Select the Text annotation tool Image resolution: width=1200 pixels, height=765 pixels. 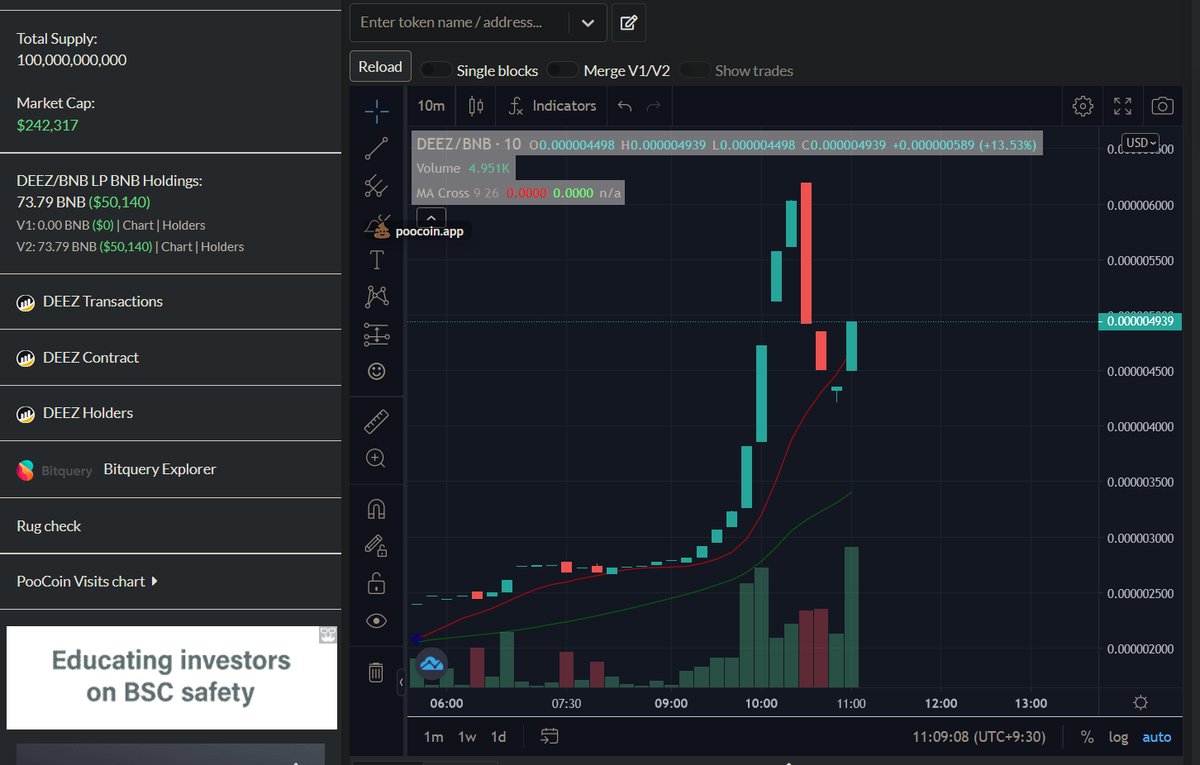(377, 260)
